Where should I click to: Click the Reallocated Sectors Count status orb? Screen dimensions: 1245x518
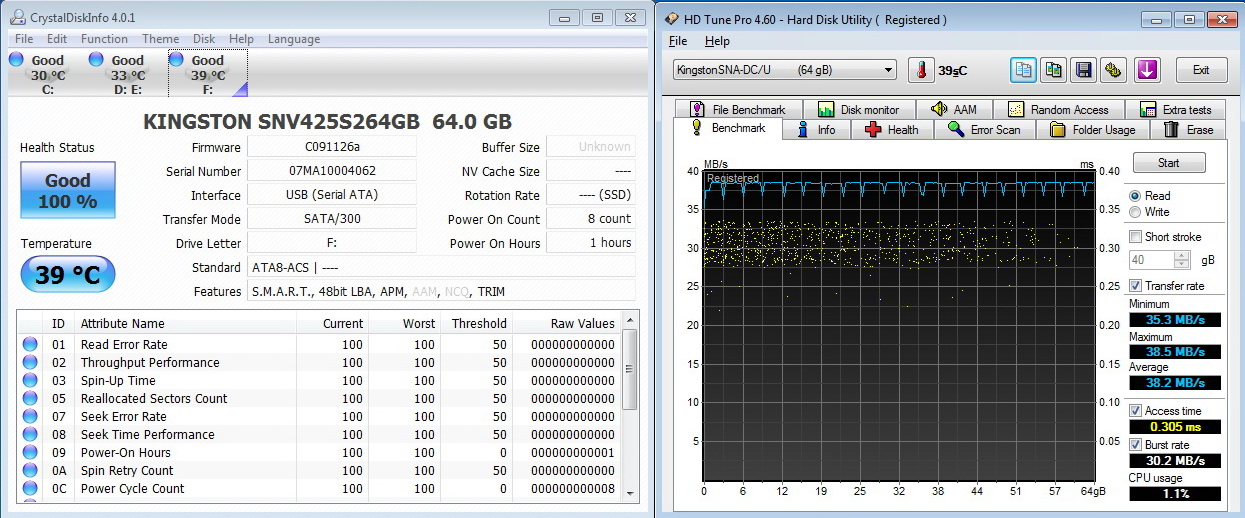tap(30, 399)
